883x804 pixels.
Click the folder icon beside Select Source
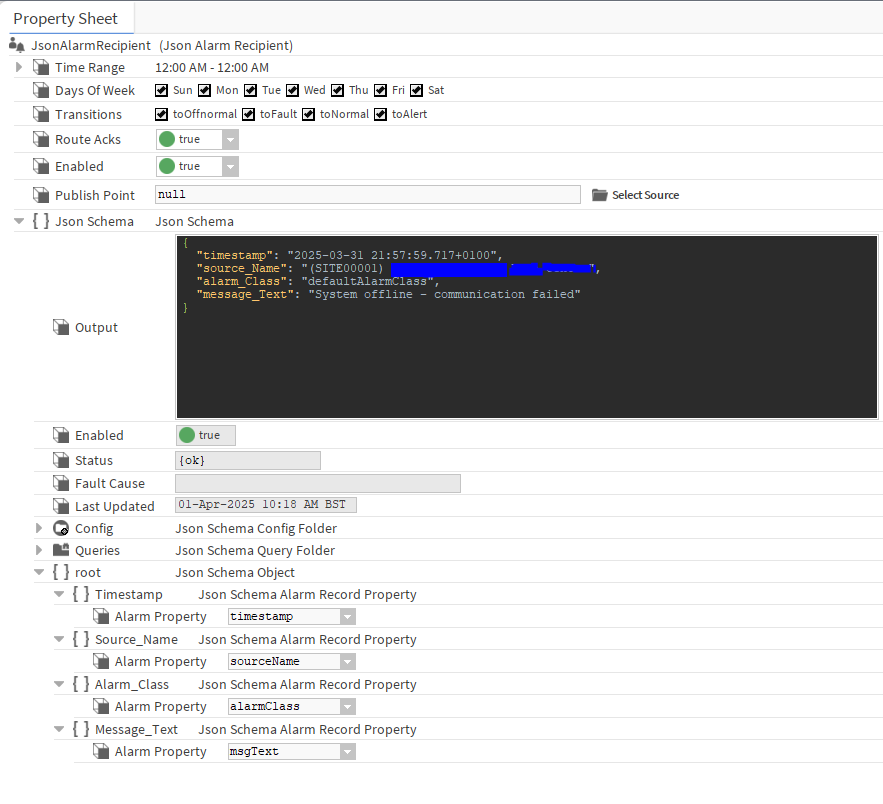[600, 195]
